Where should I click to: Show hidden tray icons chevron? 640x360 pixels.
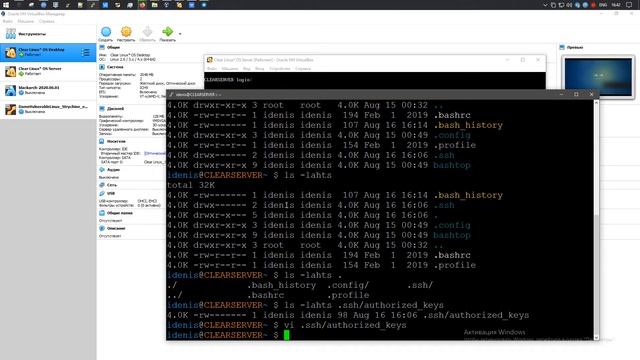point(545,5)
